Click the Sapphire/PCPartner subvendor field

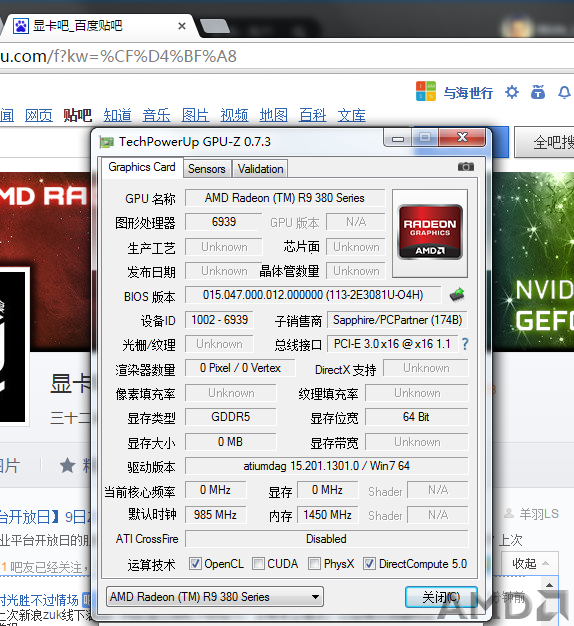(397, 320)
